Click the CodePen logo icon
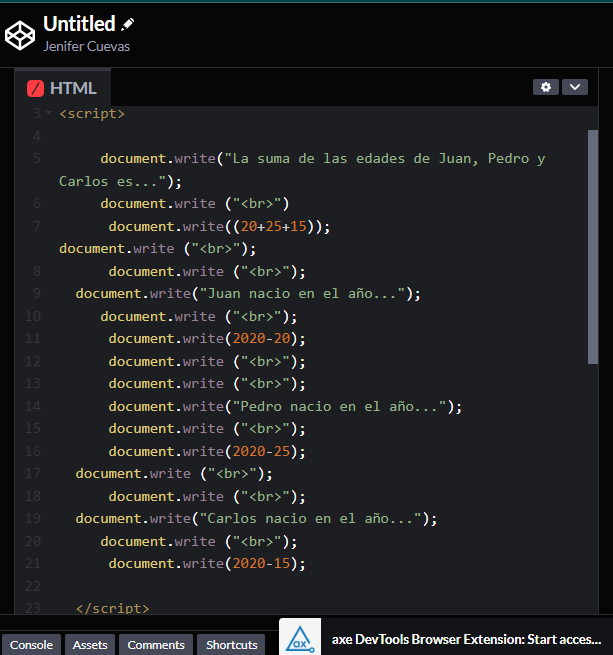The height and width of the screenshot is (655, 613). pyautogui.click(x=20, y=36)
